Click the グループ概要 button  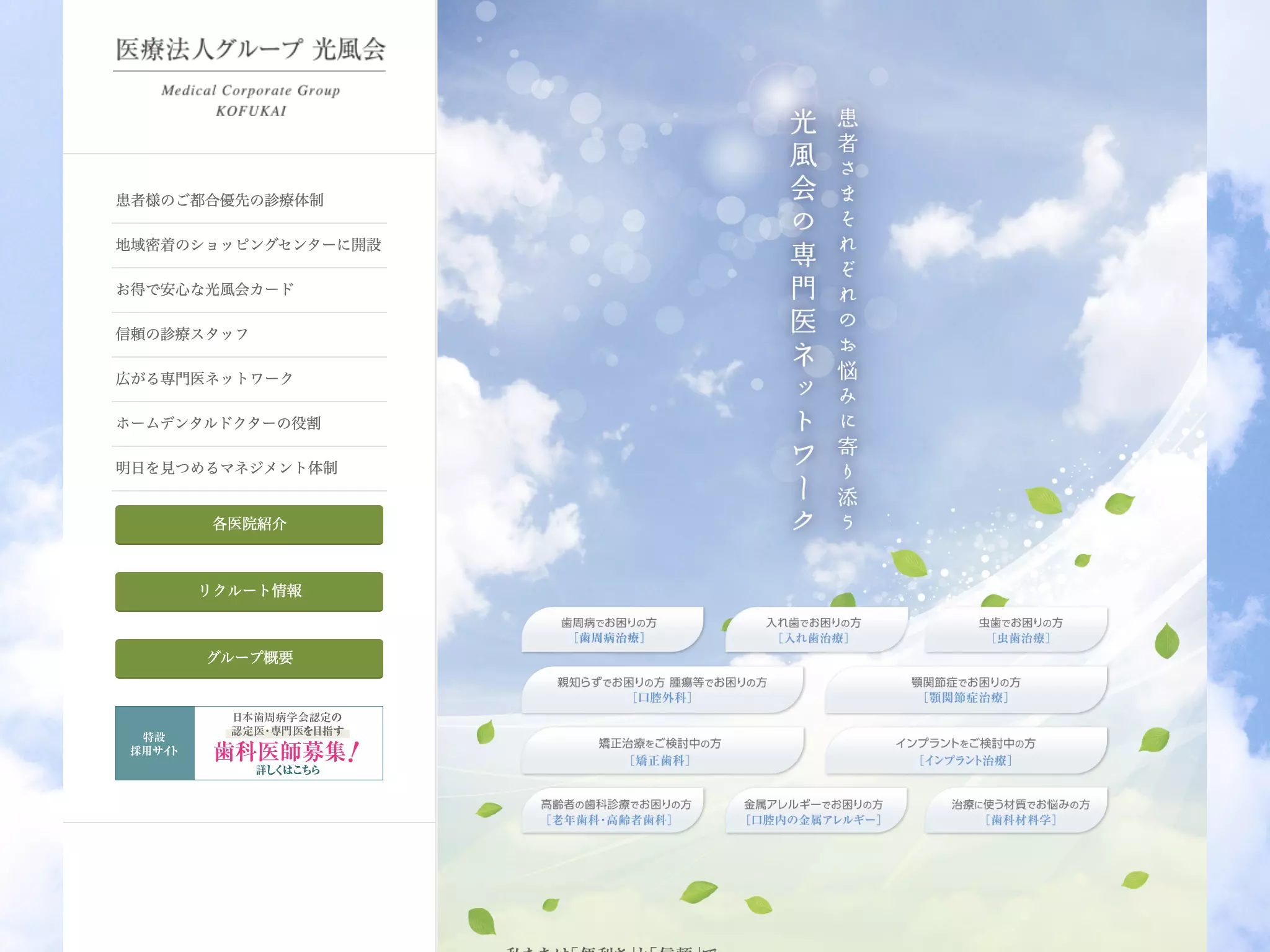(x=249, y=658)
